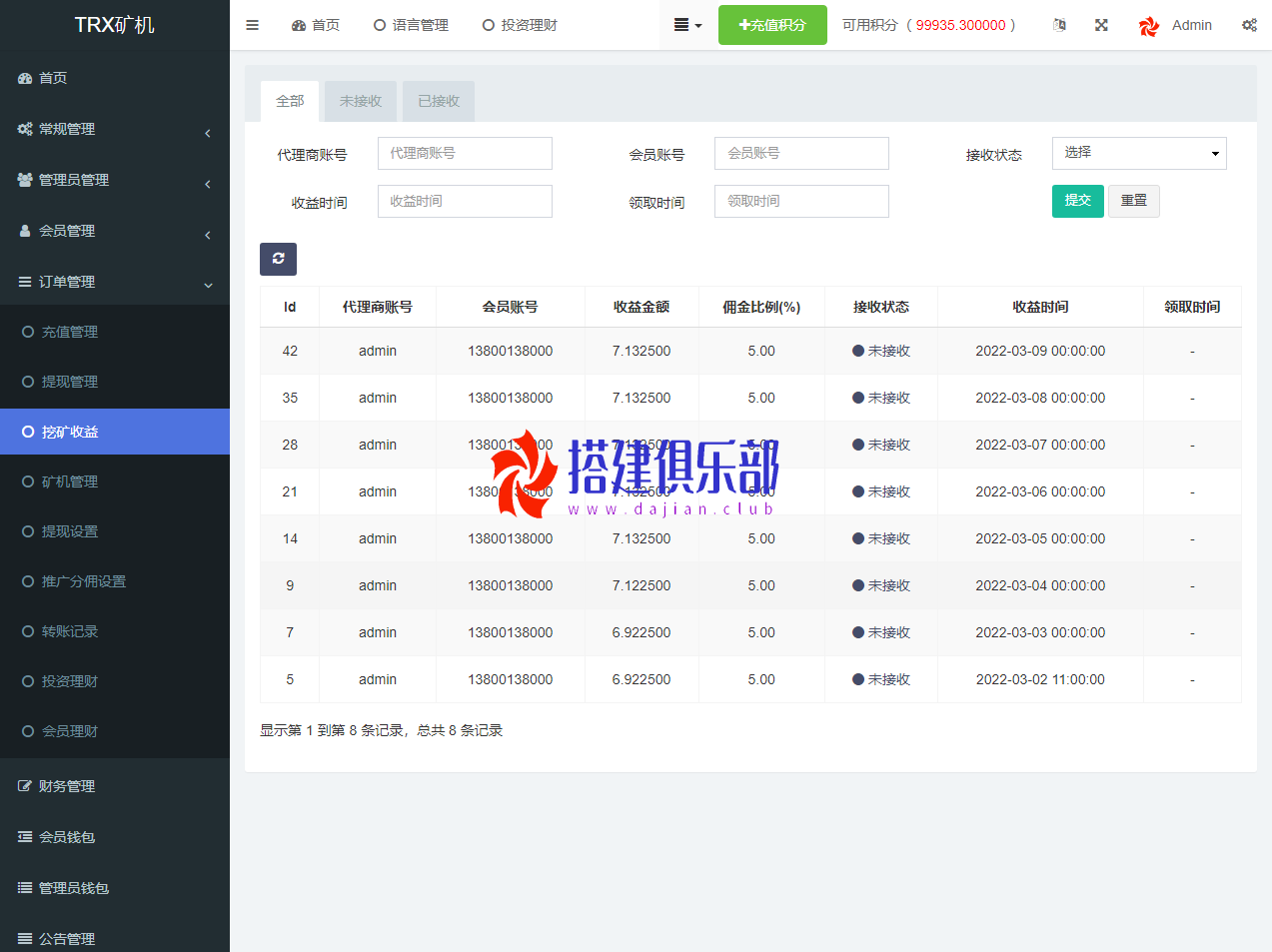The image size is (1272, 952).
Task: Click the date 2022-03-09 00:00:00
Action: click(x=1040, y=351)
